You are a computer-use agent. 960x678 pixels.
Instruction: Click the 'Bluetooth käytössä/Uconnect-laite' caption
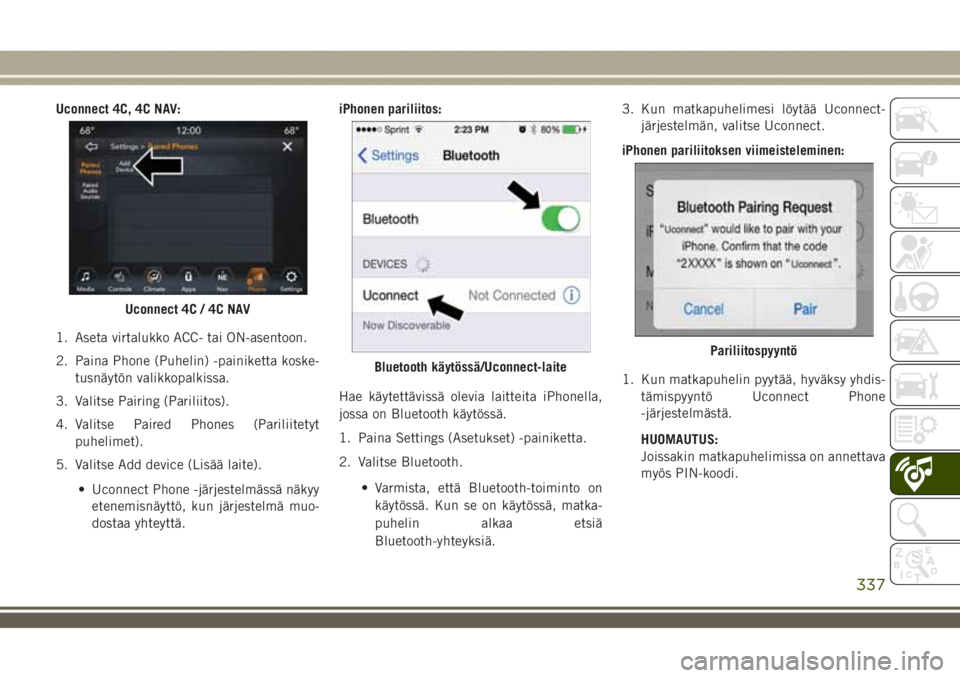tap(470, 367)
